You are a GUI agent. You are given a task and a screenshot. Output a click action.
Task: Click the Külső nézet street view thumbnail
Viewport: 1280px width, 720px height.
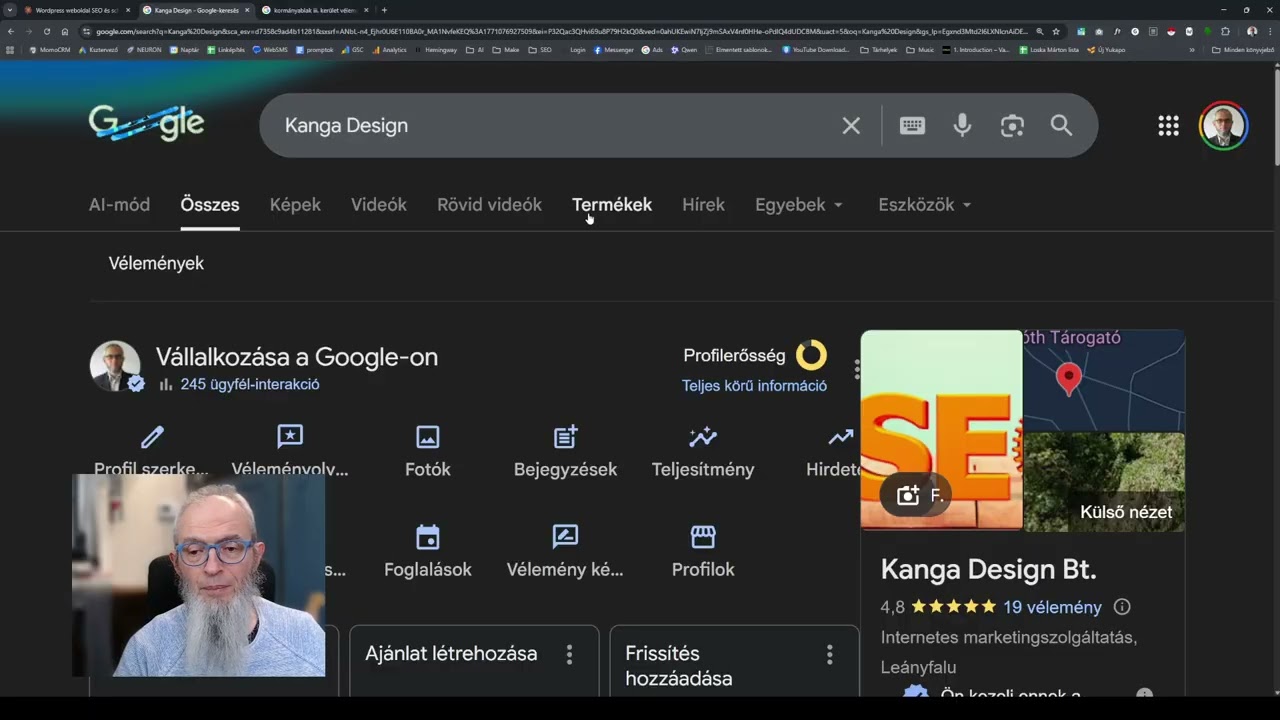point(1104,481)
